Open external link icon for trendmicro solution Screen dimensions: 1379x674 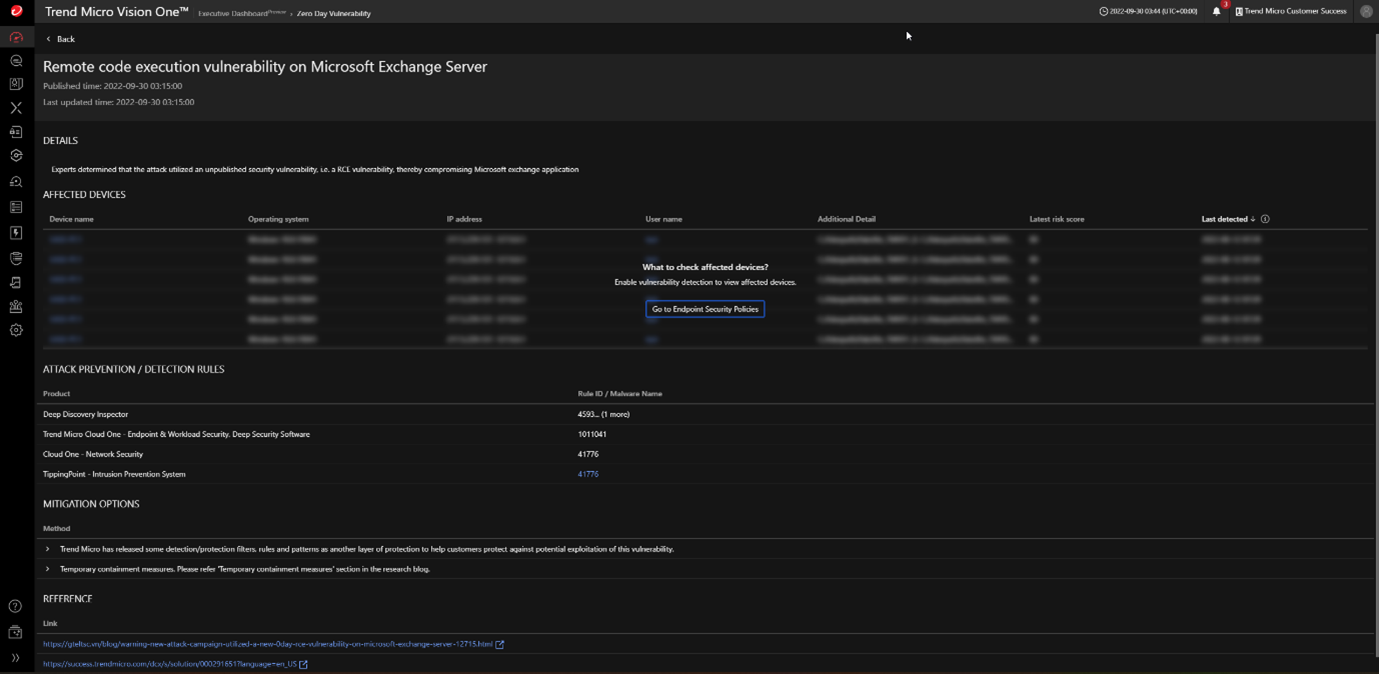pos(303,664)
